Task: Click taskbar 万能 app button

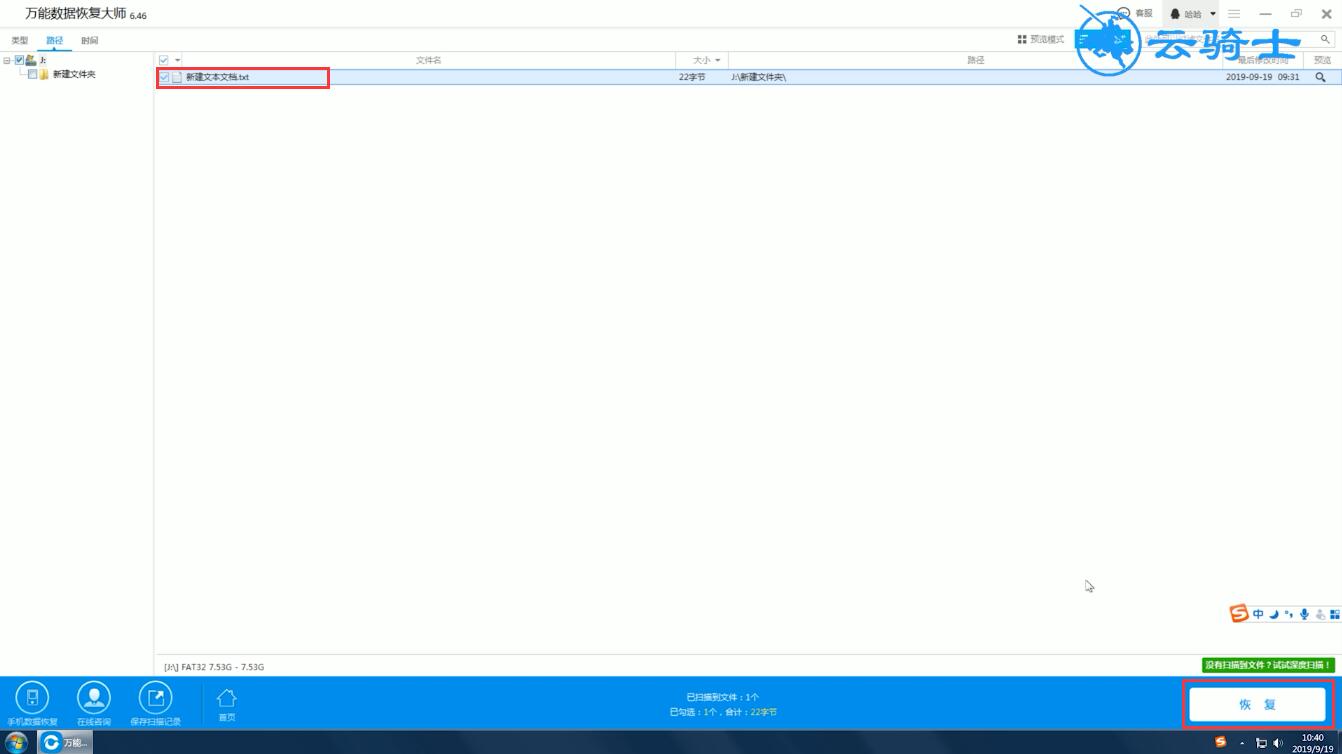Action: pos(64,742)
